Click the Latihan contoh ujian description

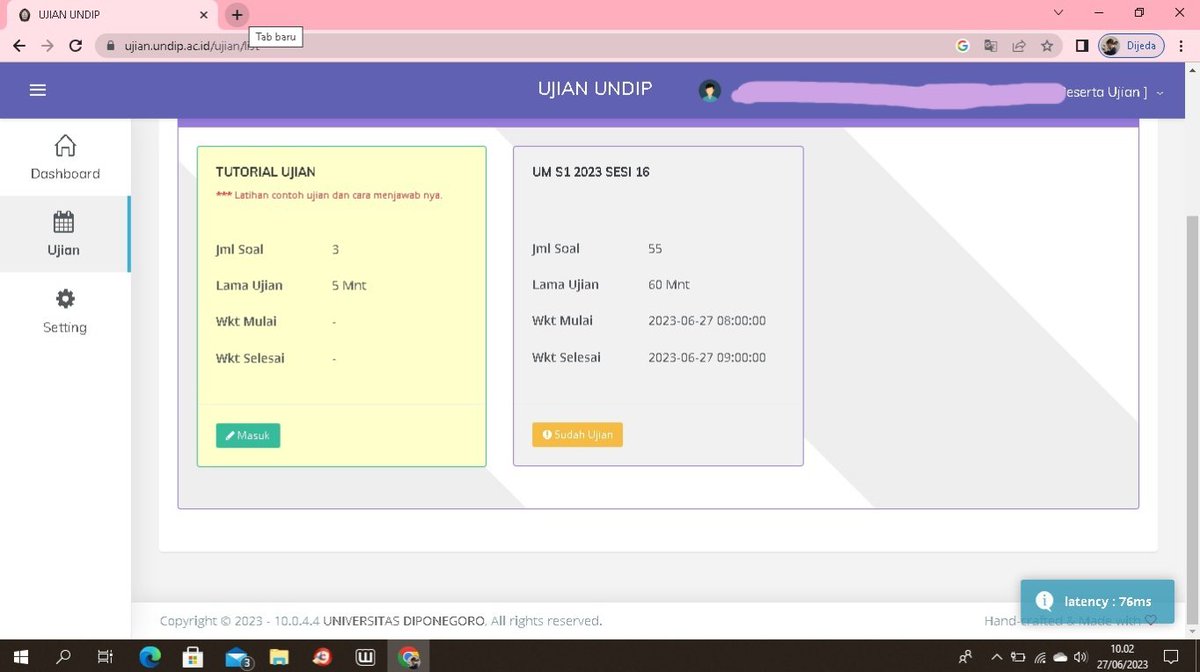pyautogui.click(x=329, y=195)
